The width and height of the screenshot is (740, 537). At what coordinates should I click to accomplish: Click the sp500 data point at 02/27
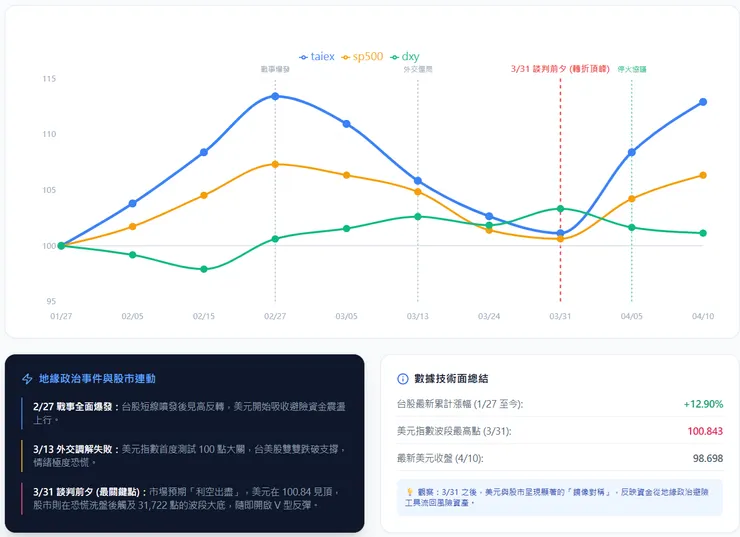tap(275, 164)
